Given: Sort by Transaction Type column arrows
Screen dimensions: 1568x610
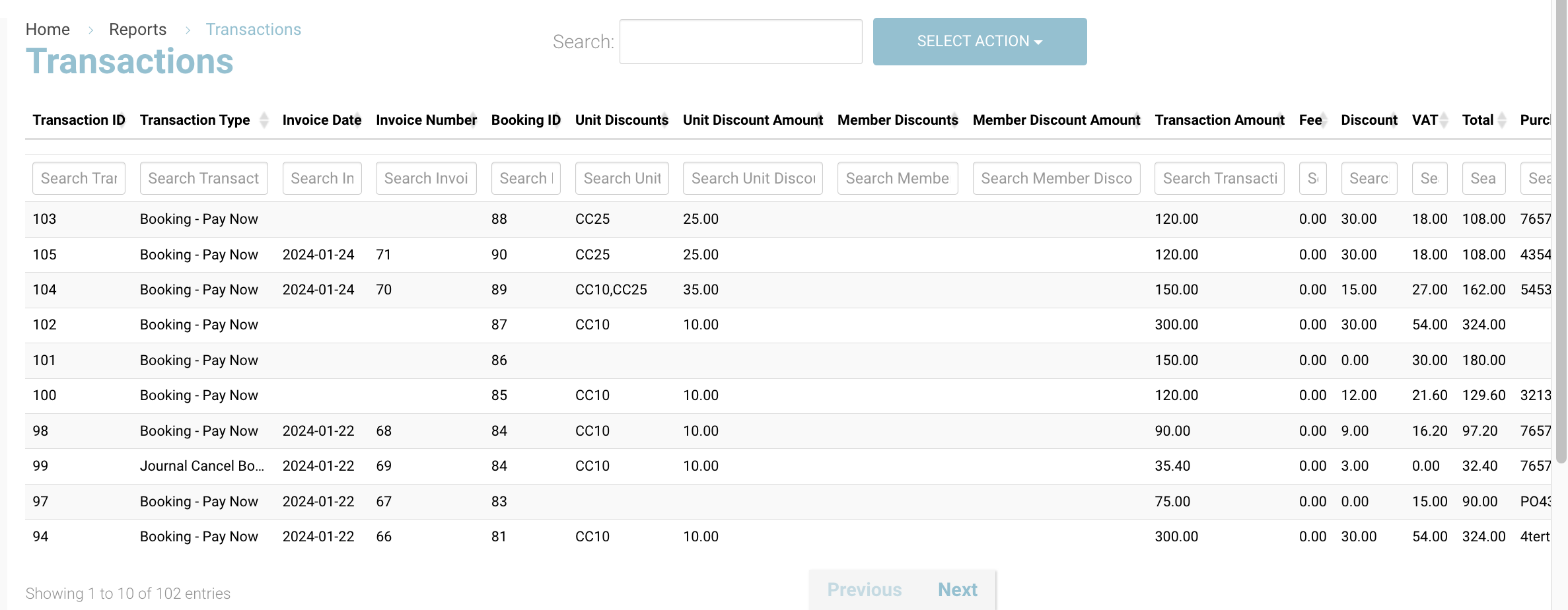Looking at the screenshot, I should (x=264, y=120).
